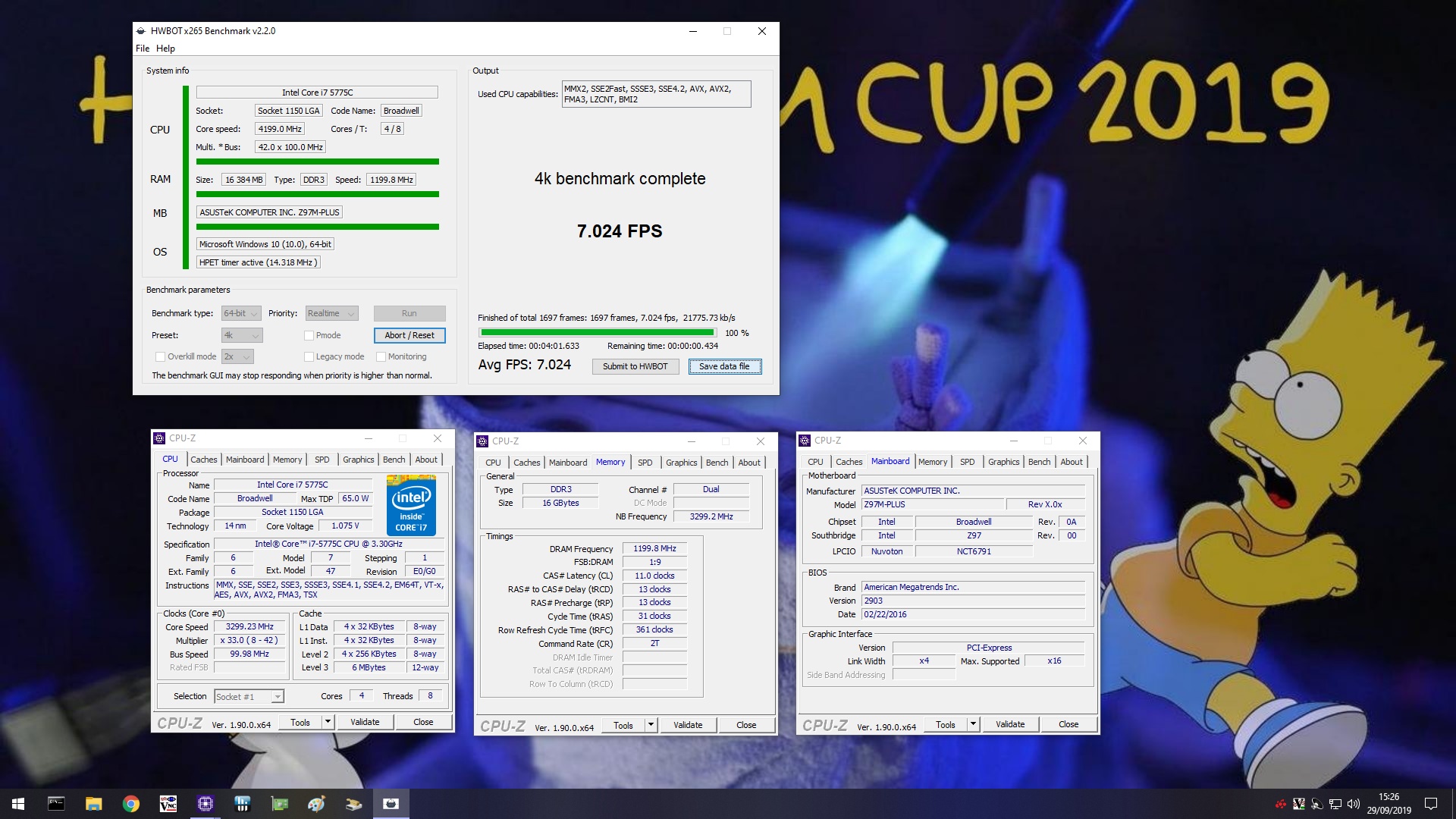The image size is (1456, 819).
Task: Click the HWBOT x265 title bar icon
Action: tap(141, 31)
